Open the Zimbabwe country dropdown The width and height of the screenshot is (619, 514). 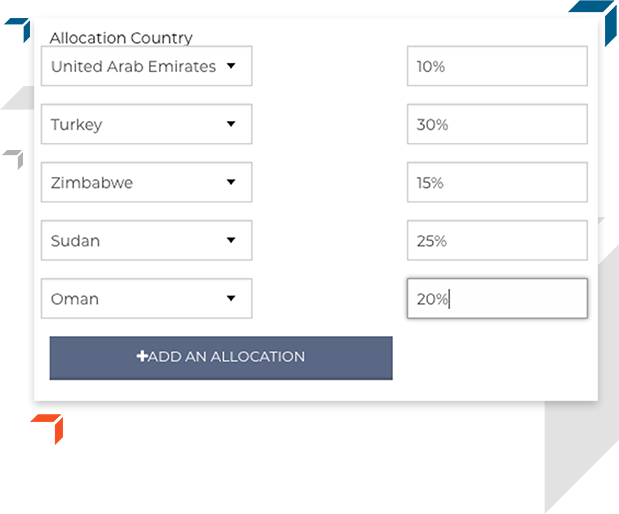pos(146,182)
